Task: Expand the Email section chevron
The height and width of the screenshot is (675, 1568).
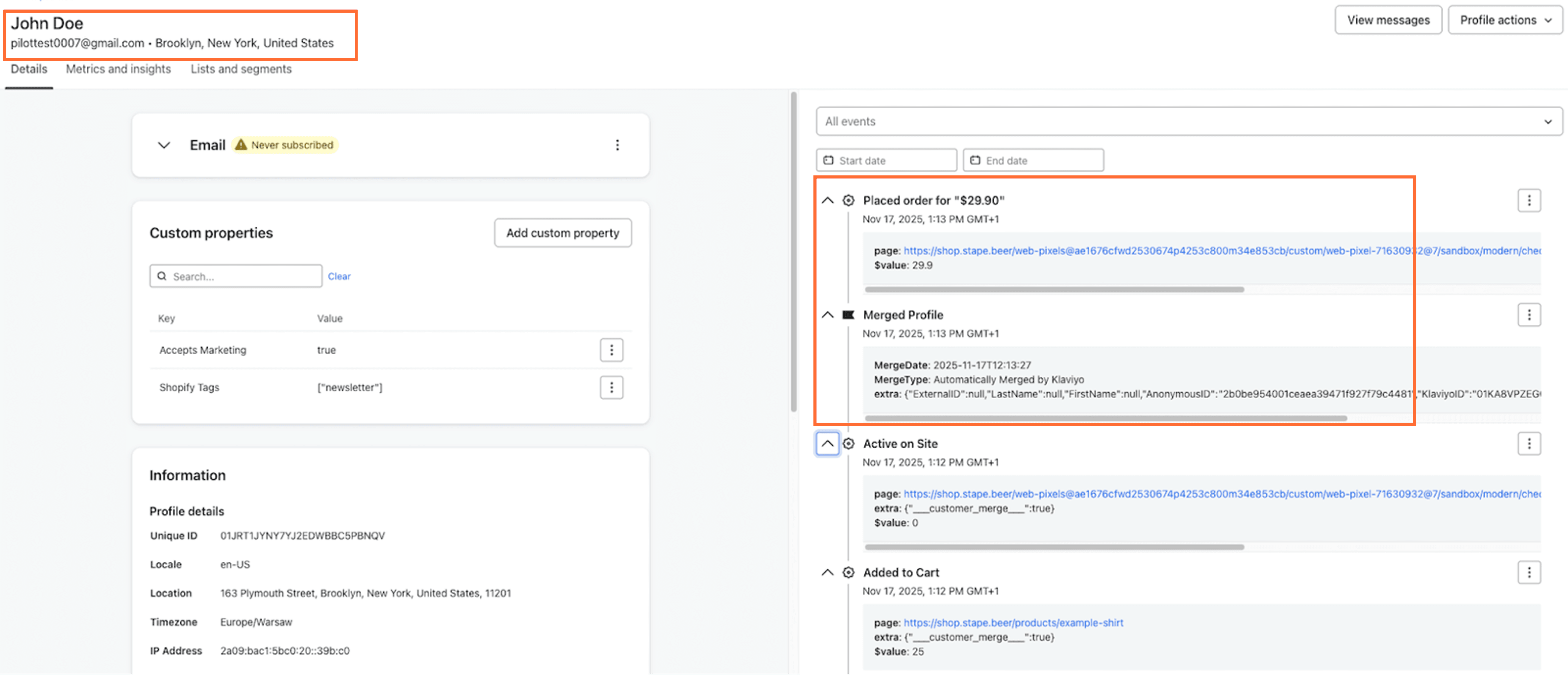Action: pos(164,145)
